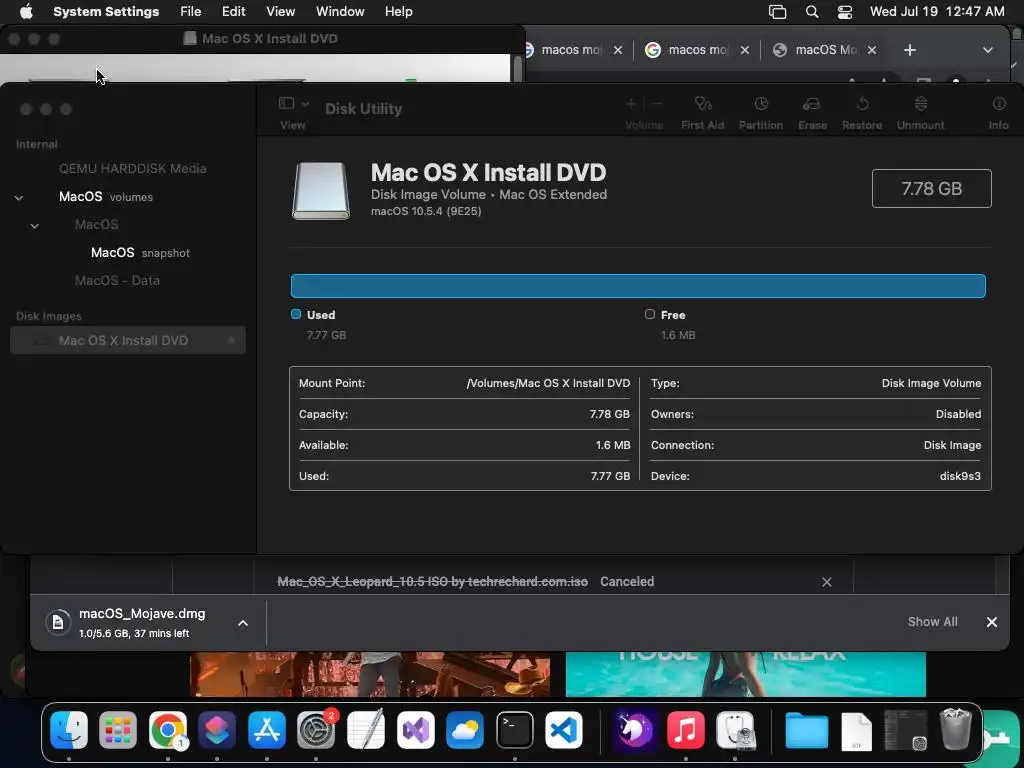
Task: Click the macOS_Mojave.dmg download item
Action: [x=142, y=622]
